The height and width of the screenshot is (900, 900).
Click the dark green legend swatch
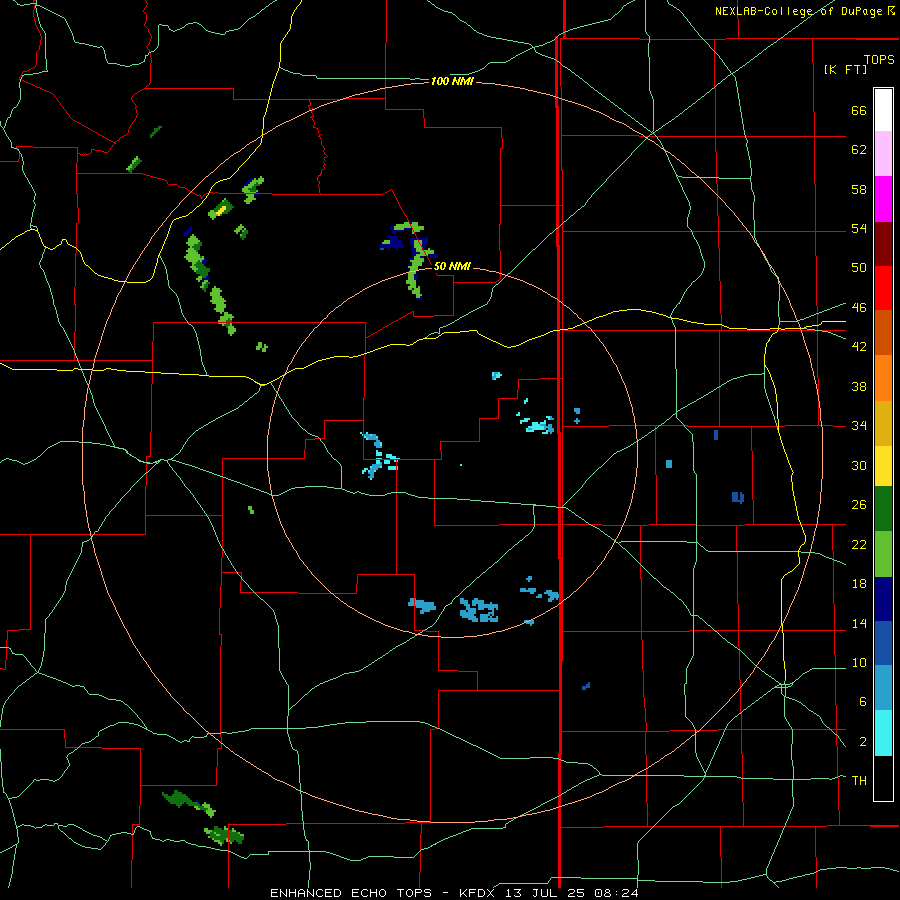pyautogui.click(x=883, y=509)
